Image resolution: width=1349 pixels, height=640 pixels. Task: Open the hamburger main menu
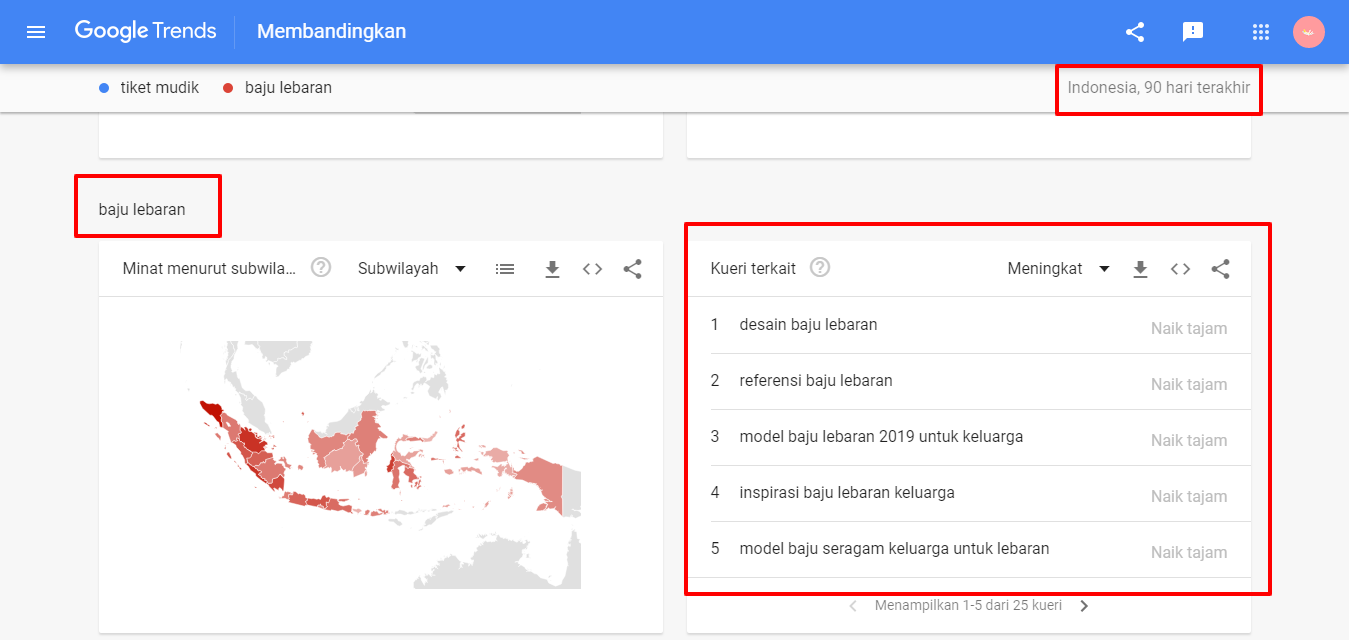pyautogui.click(x=36, y=32)
